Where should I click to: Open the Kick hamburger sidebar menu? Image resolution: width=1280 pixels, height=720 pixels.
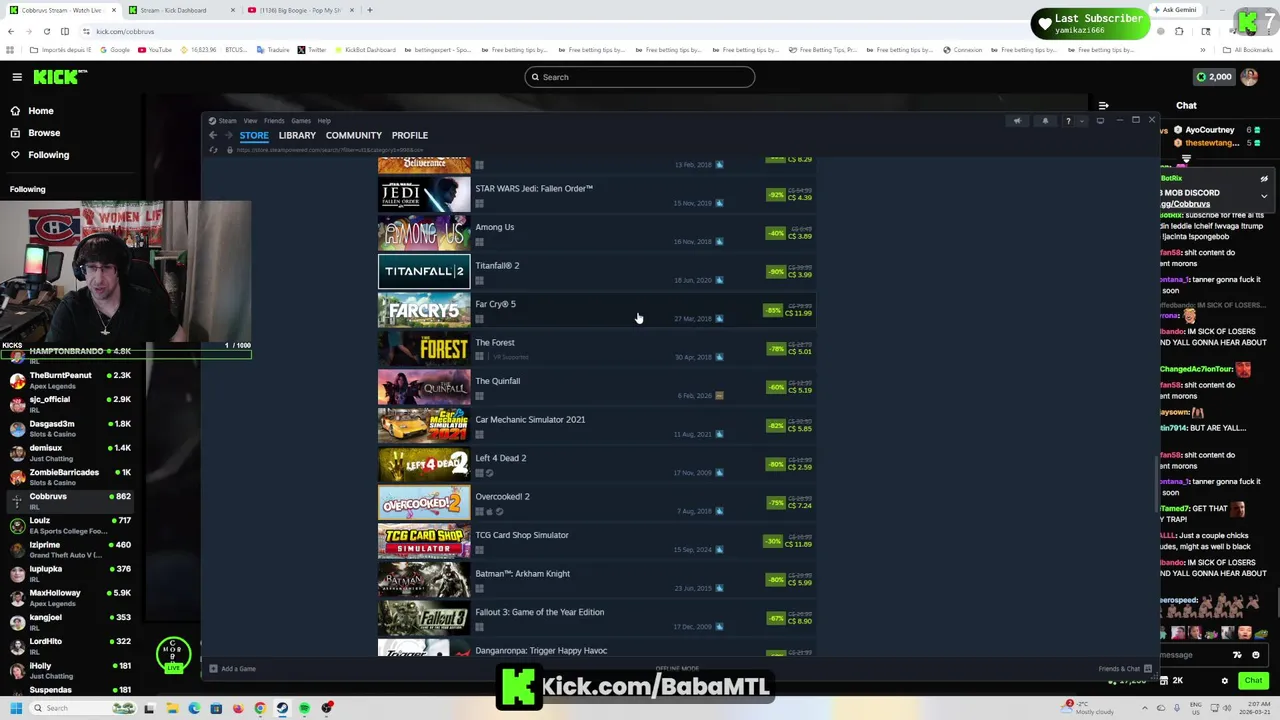point(17,77)
